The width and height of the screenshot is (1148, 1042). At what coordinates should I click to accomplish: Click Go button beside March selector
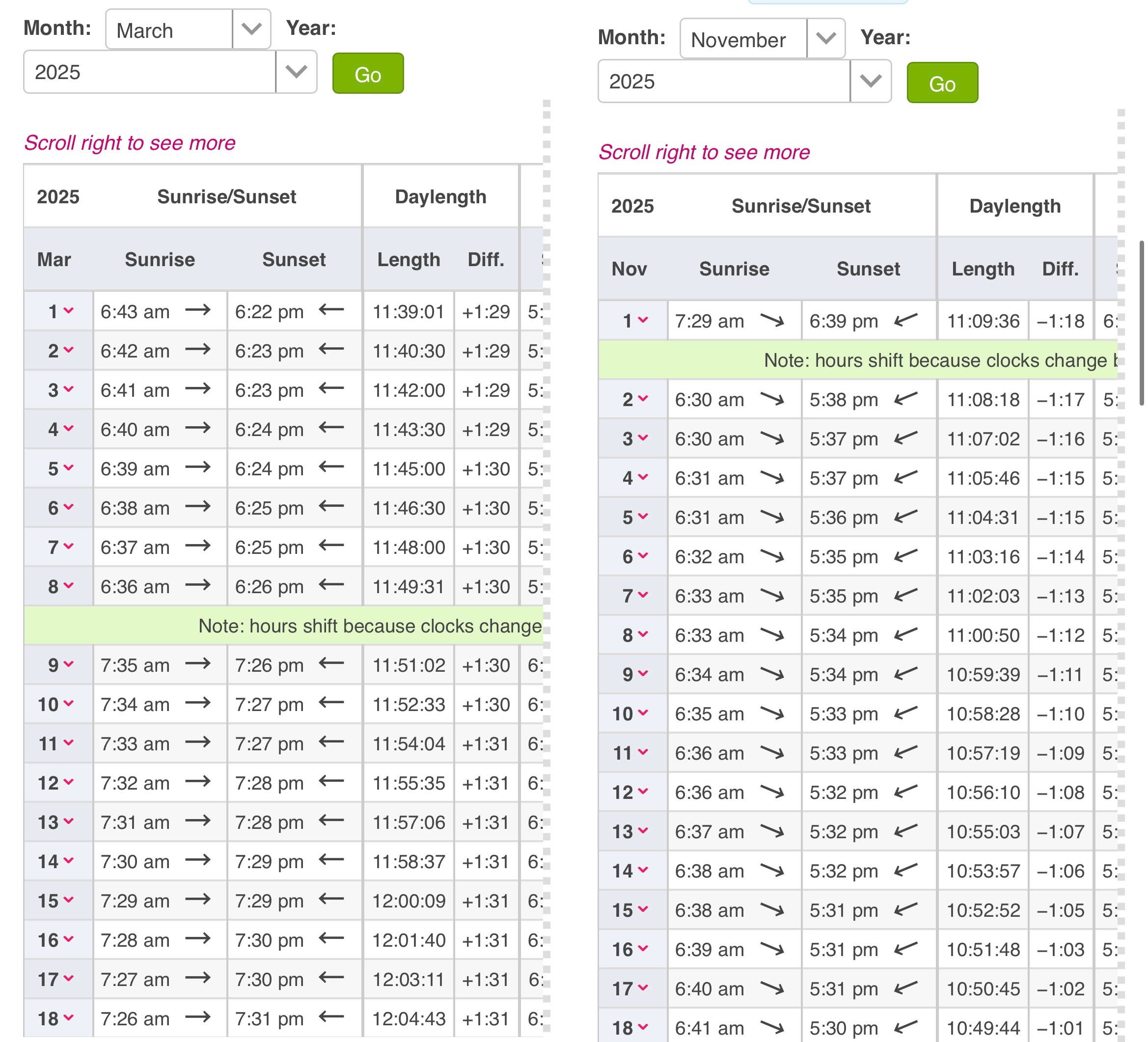(x=368, y=74)
